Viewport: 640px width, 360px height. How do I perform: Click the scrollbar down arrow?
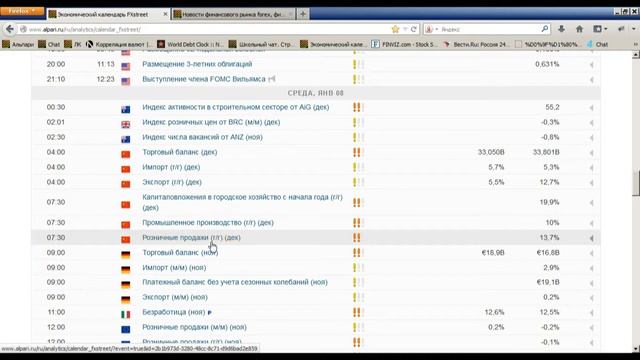(x=636, y=349)
